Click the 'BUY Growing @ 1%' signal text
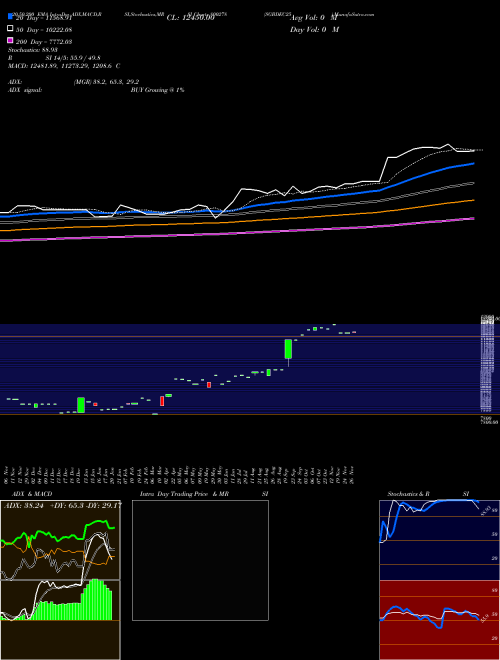This screenshot has height=660, width=500. click(x=157, y=90)
